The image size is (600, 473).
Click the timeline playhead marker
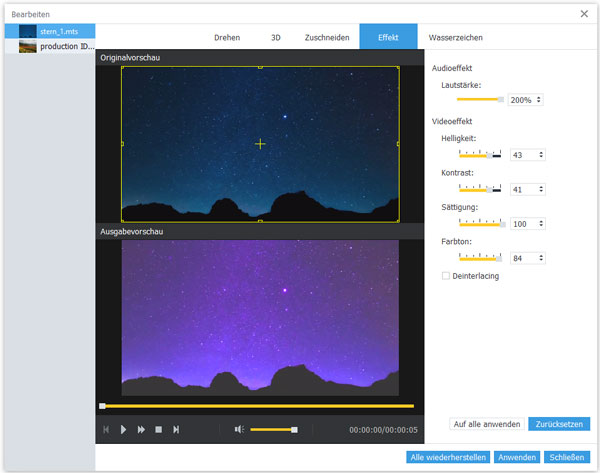pyautogui.click(x=102, y=406)
